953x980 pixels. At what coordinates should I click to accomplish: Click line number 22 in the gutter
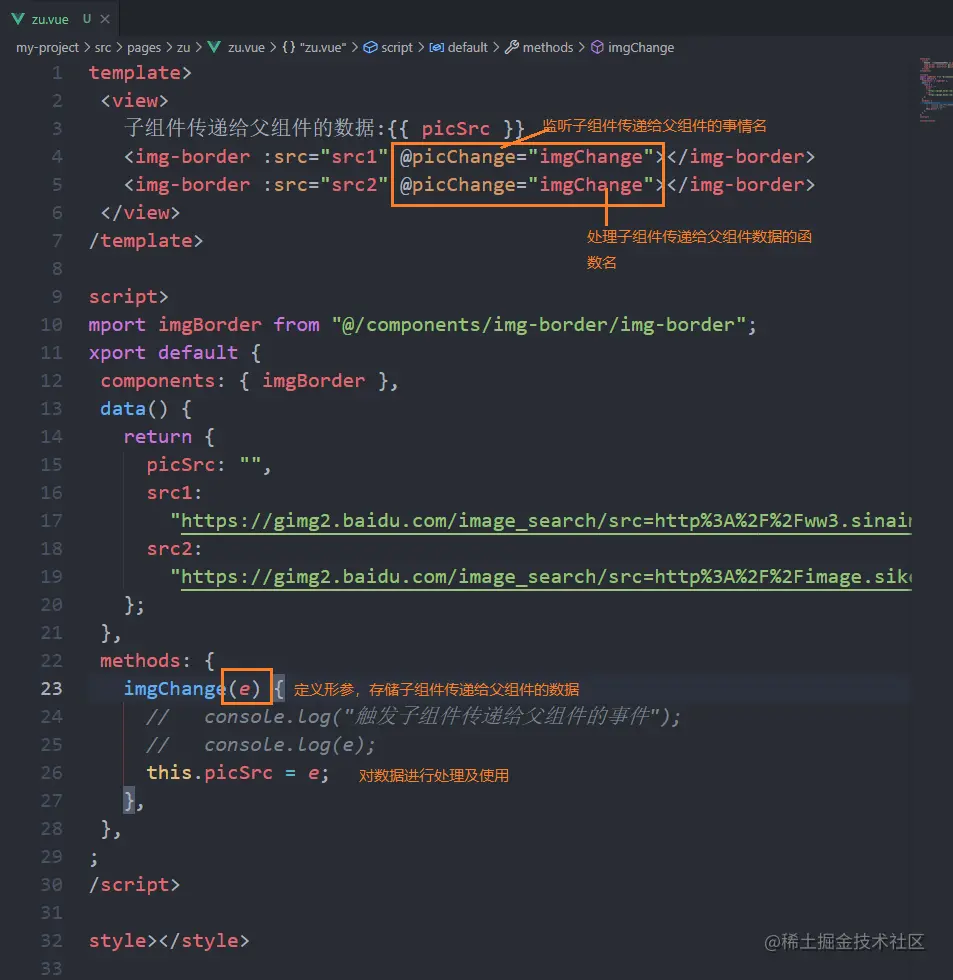pos(51,661)
